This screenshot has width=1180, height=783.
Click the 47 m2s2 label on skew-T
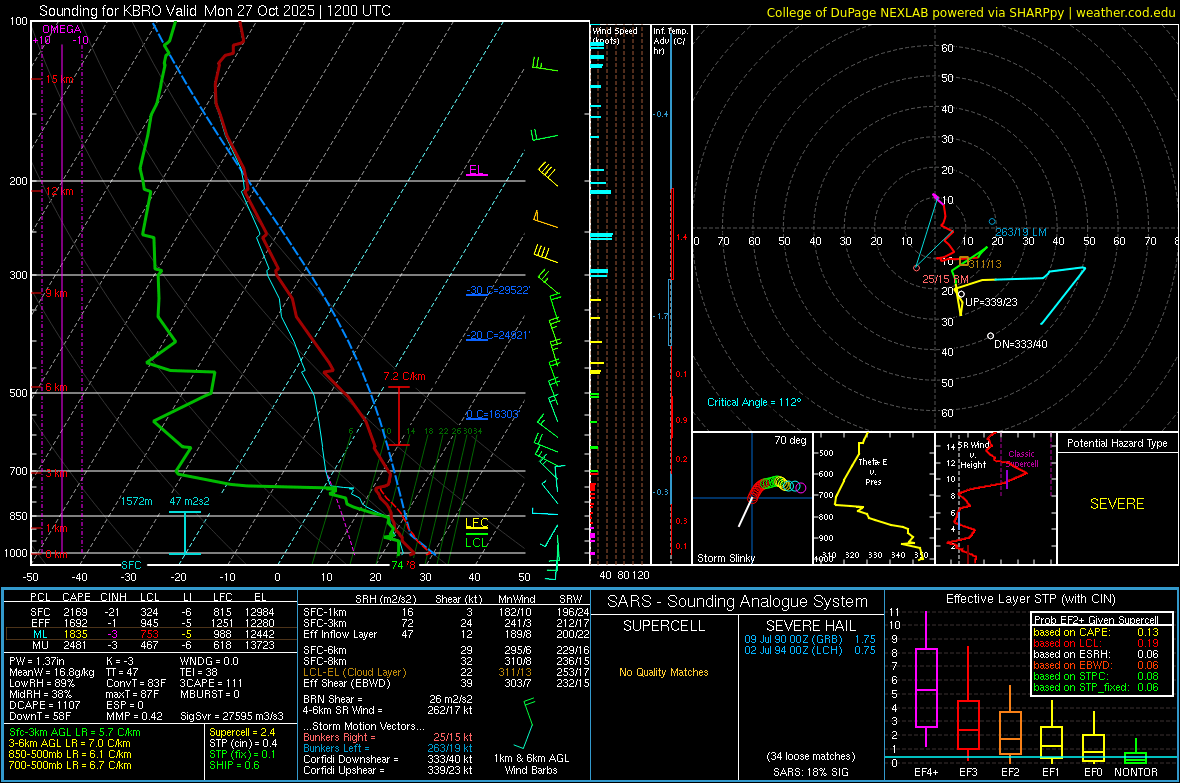tap(190, 501)
